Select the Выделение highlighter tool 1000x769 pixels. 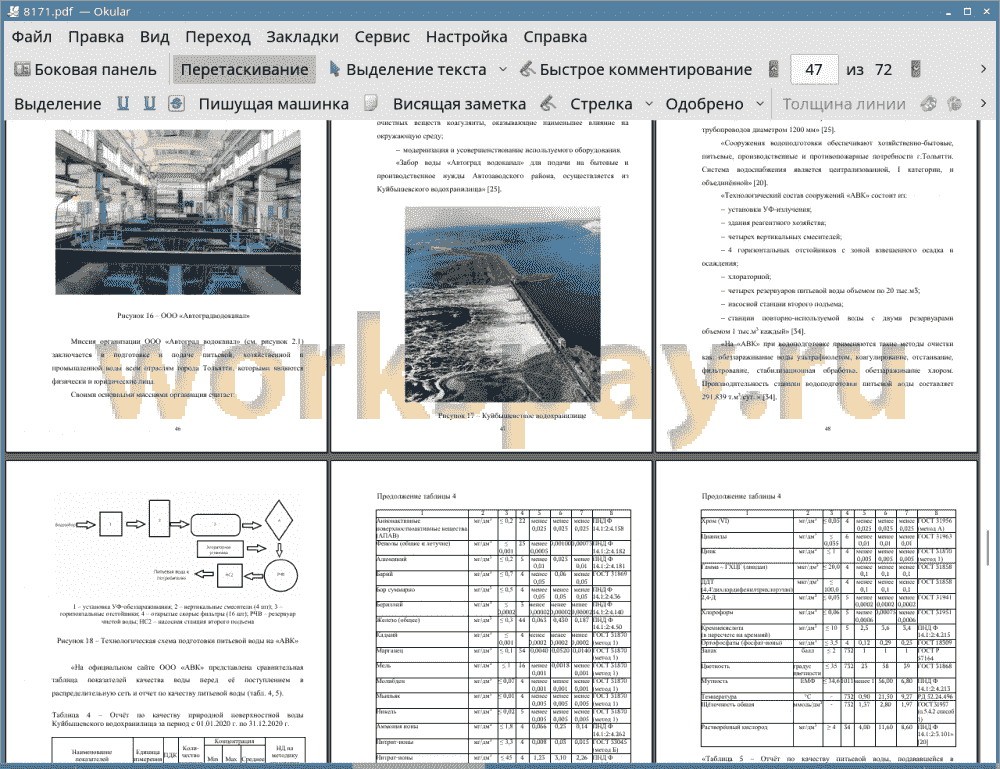click(x=57, y=103)
